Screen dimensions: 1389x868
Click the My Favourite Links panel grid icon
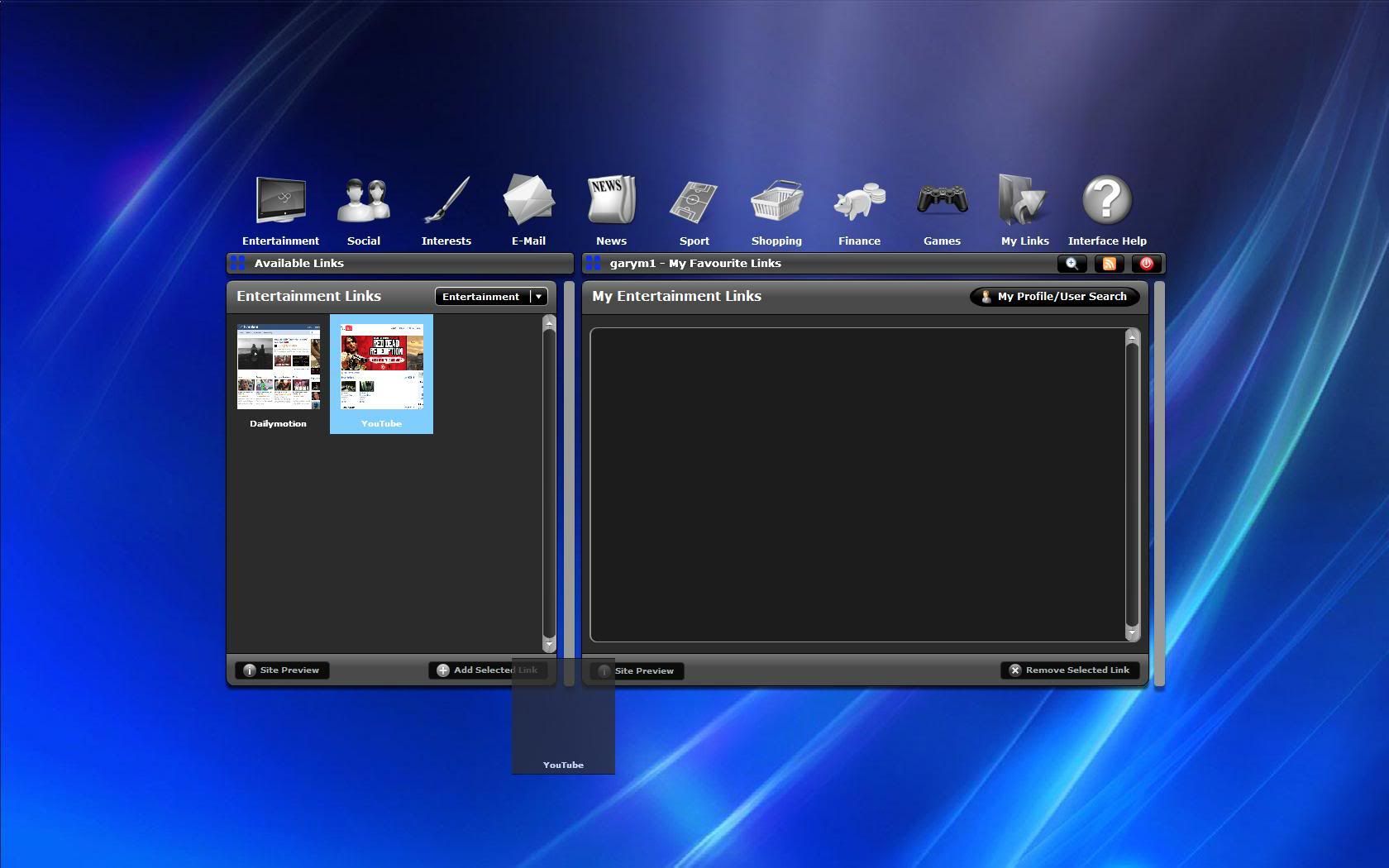pos(594,263)
